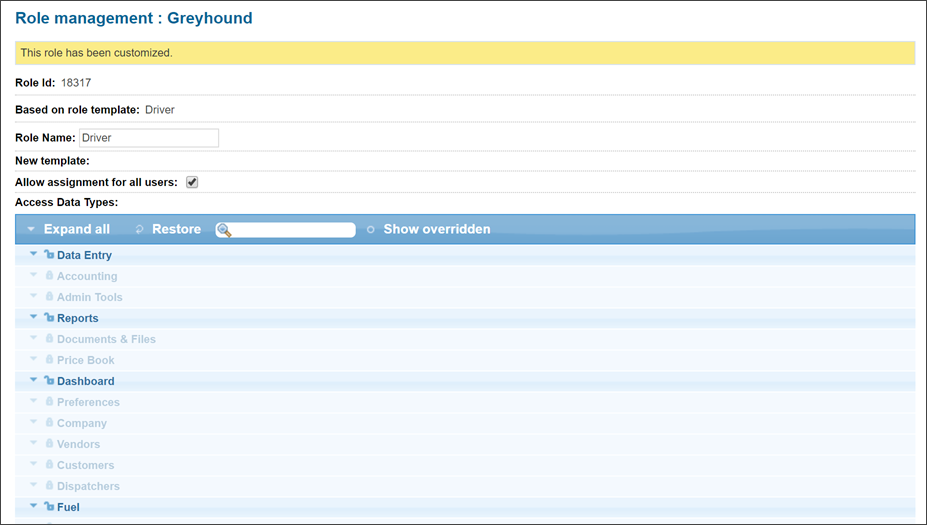
Task: Select the Documents & Files item
Action: coord(106,339)
